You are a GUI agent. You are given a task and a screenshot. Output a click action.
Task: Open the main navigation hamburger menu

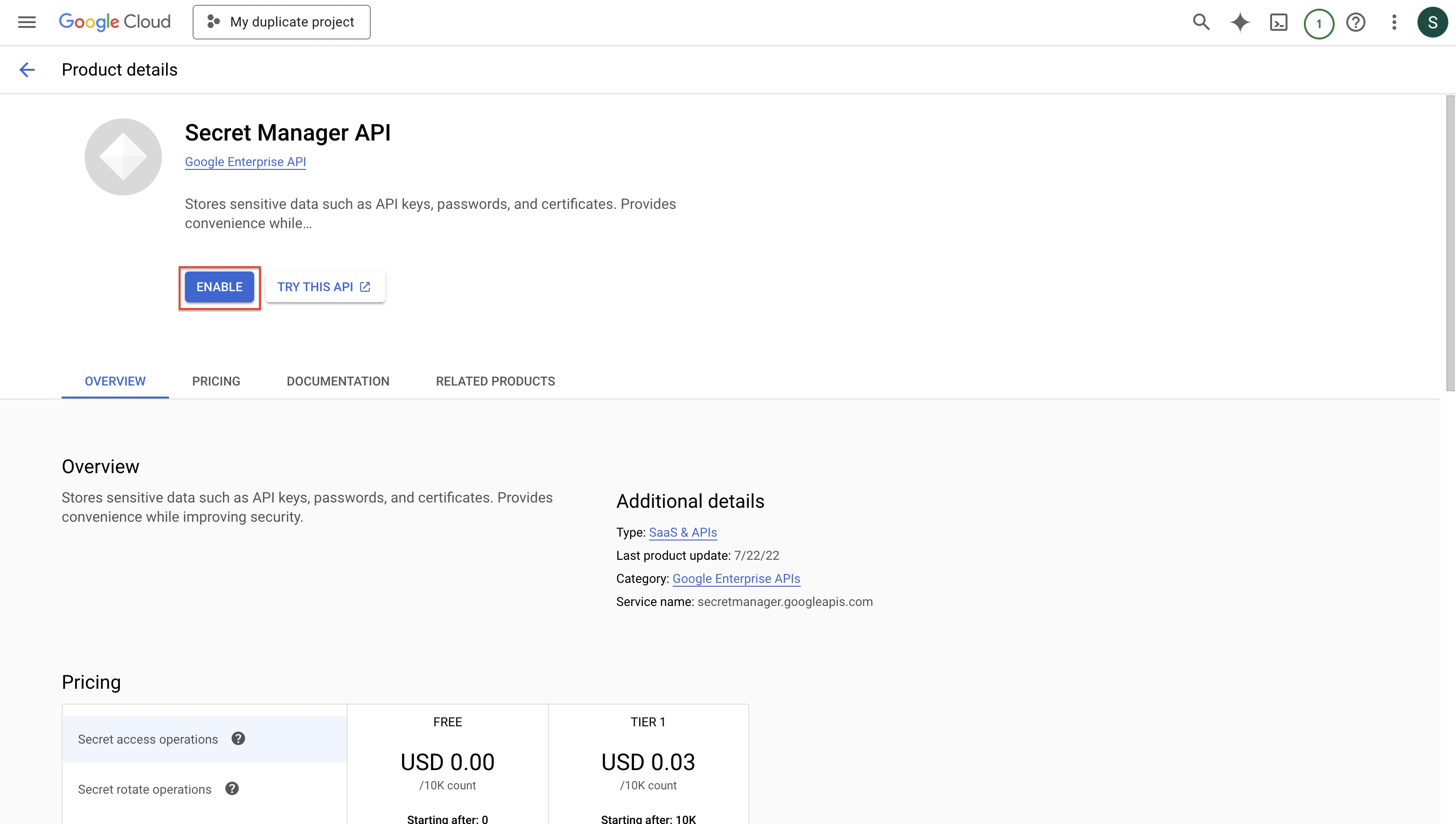click(26, 22)
